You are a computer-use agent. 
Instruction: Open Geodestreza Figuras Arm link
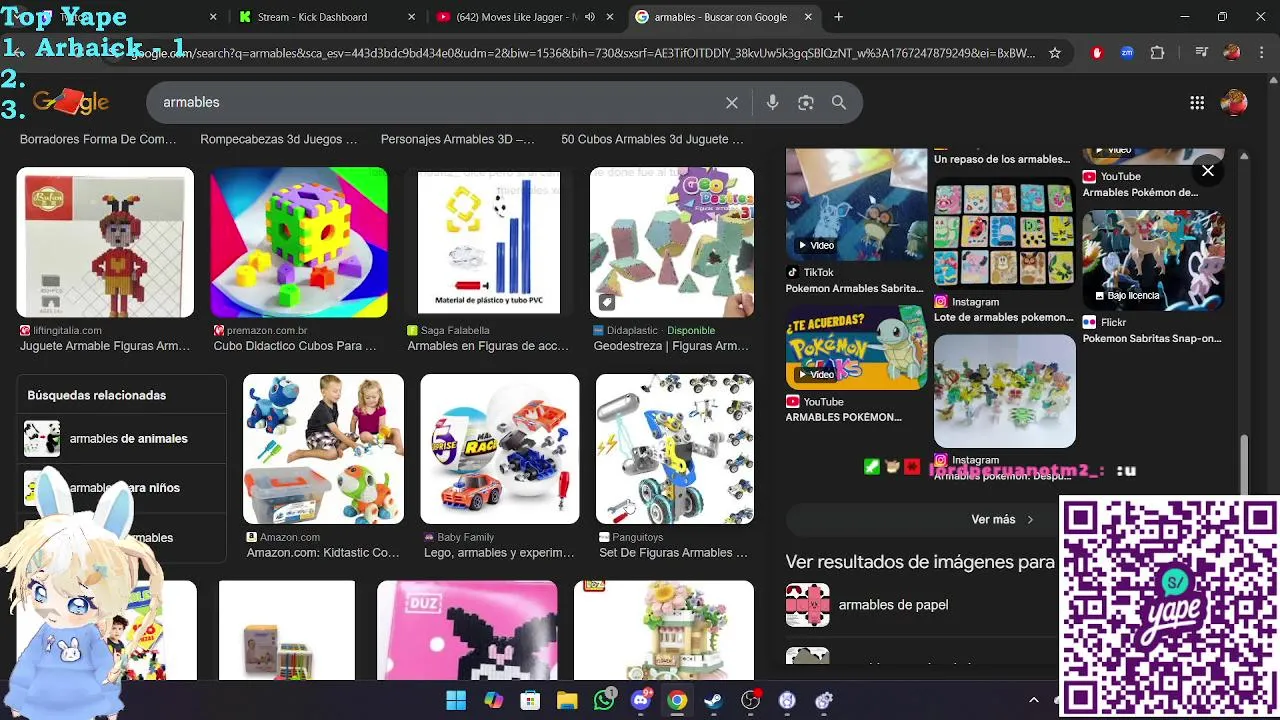671,346
